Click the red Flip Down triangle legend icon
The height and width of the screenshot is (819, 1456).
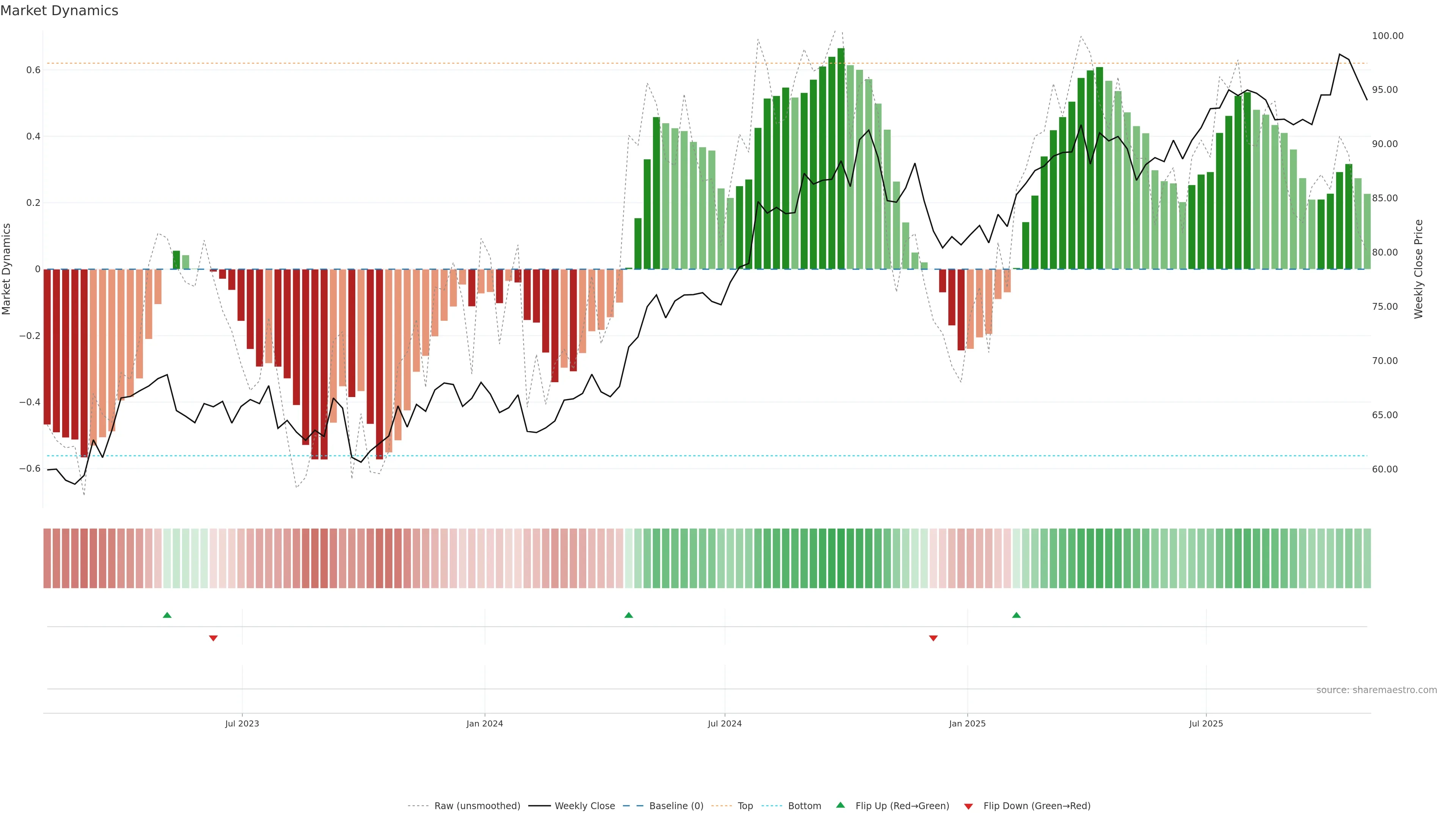pos(968,806)
